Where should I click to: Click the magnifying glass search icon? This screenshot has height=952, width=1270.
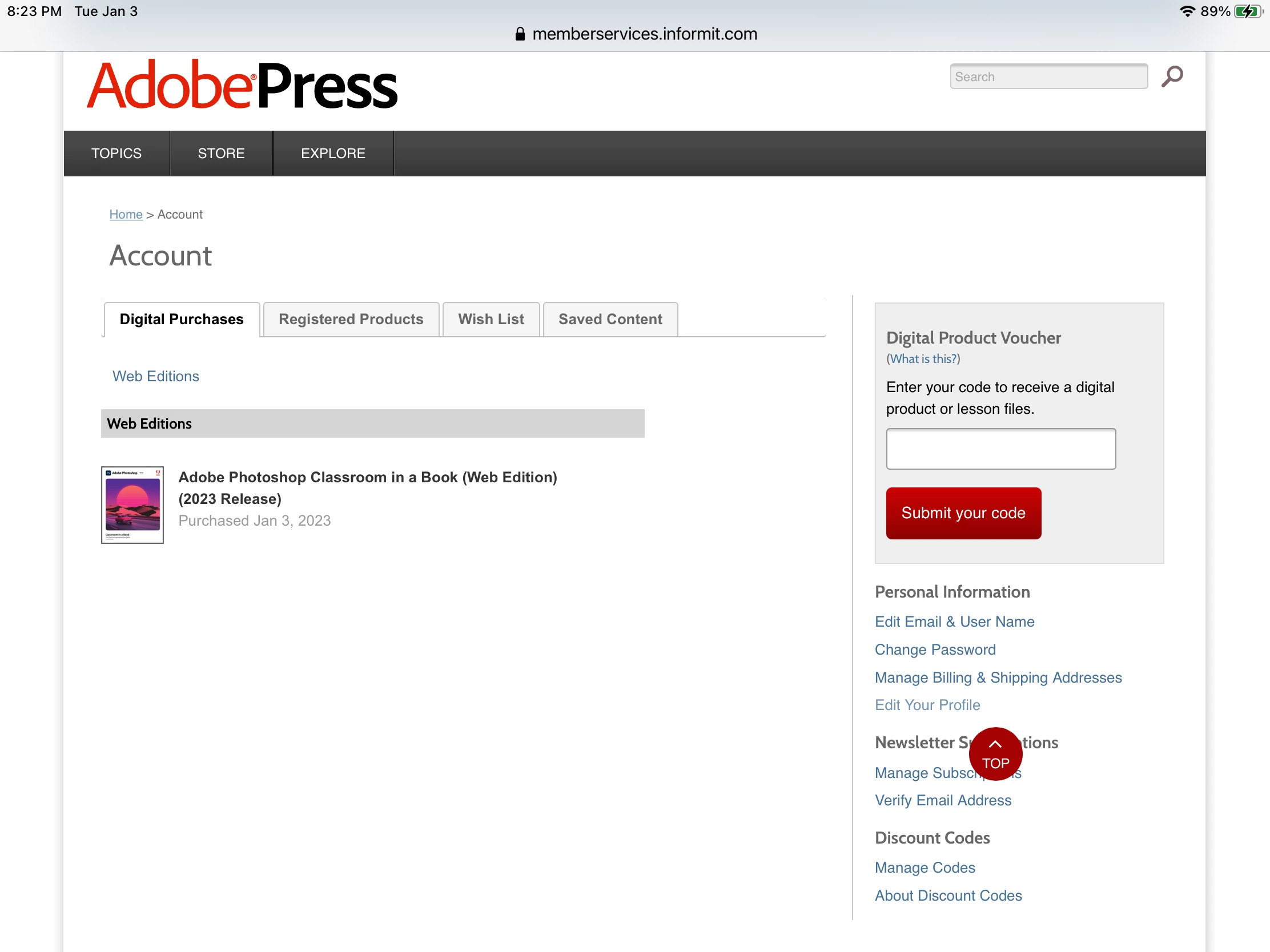[1171, 76]
